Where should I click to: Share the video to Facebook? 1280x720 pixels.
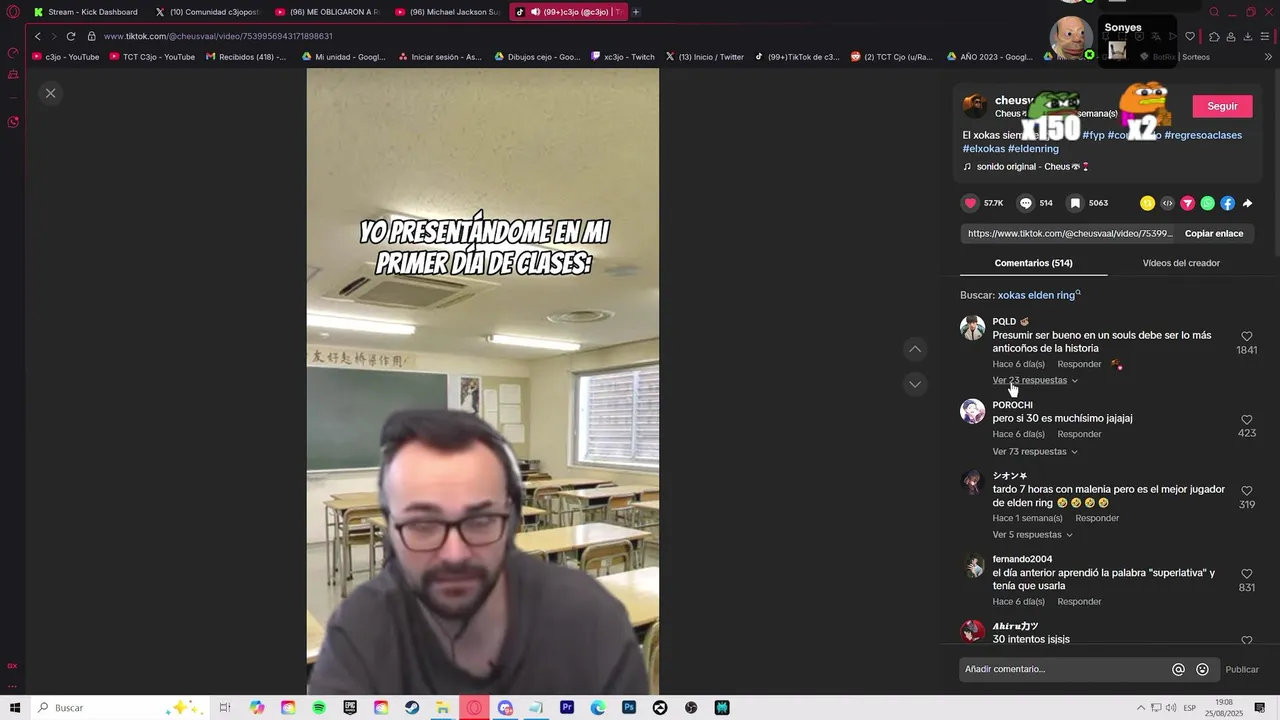(1227, 203)
